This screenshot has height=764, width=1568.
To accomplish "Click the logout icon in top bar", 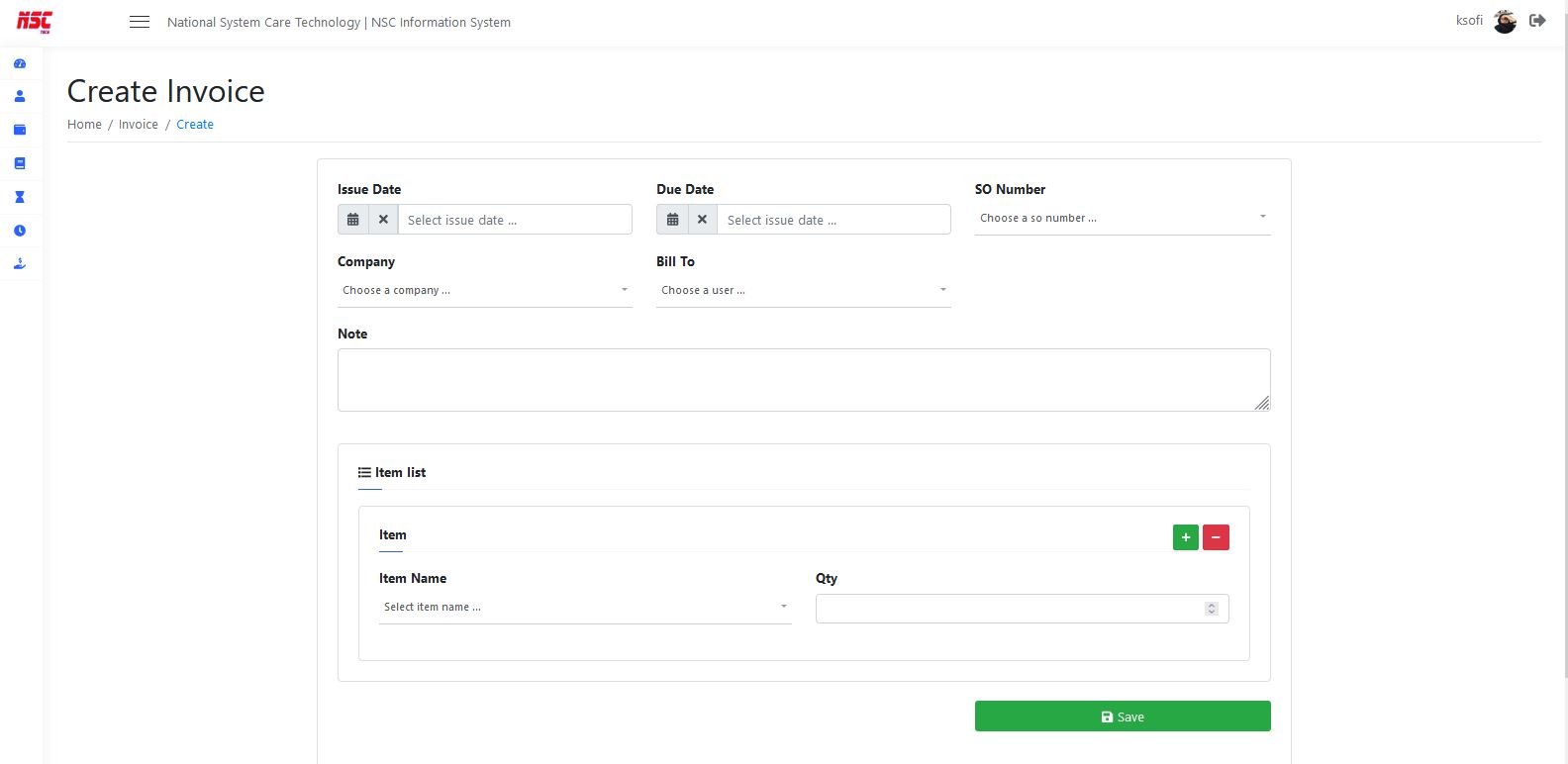I will click(1537, 21).
